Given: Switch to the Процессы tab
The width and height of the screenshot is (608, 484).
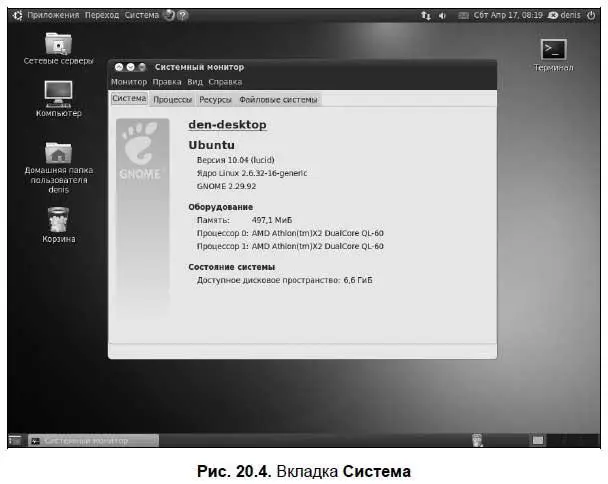Looking at the screenshot, I should [x=173, y=100].
